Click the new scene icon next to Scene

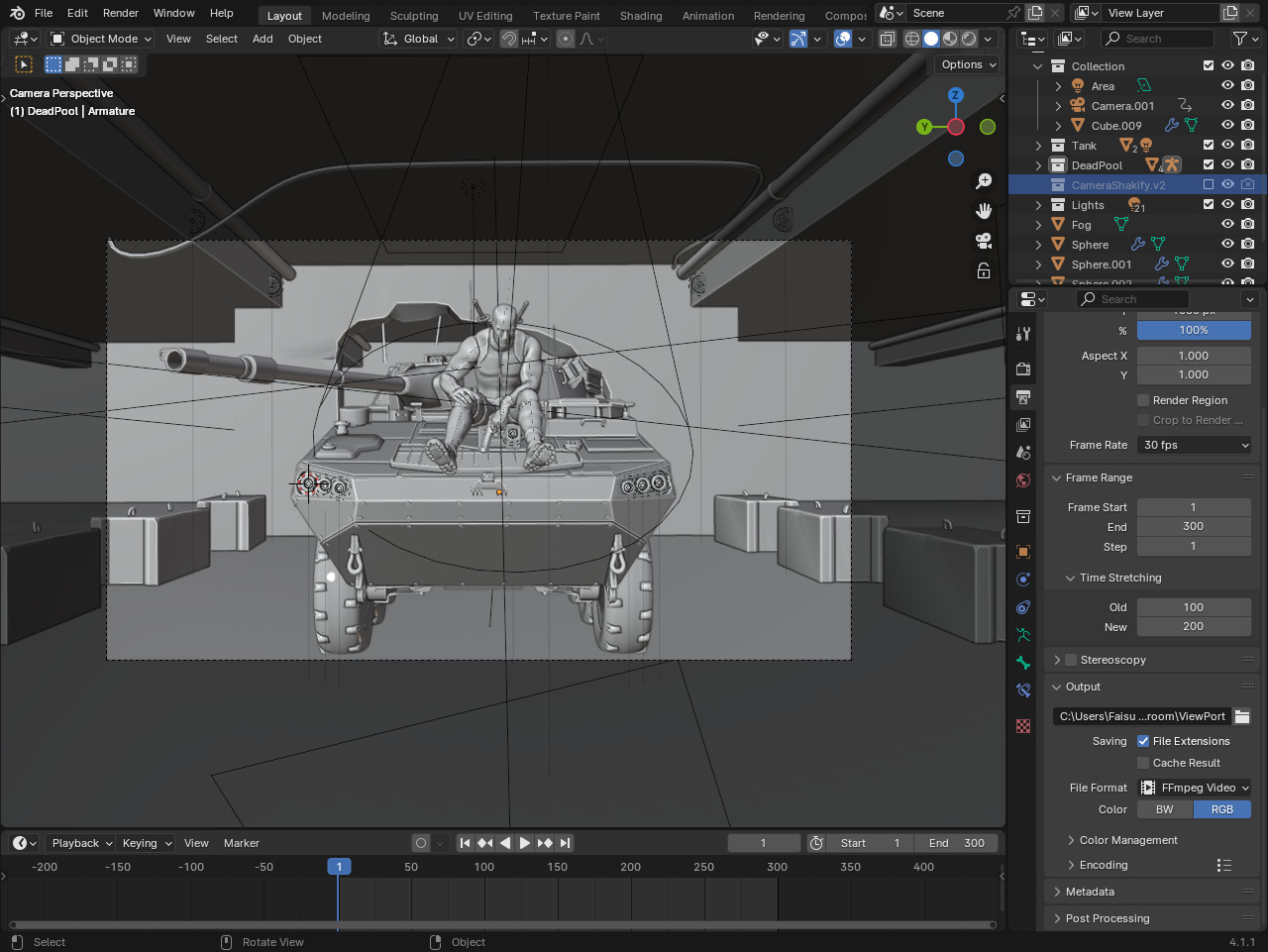point(1035,13)
